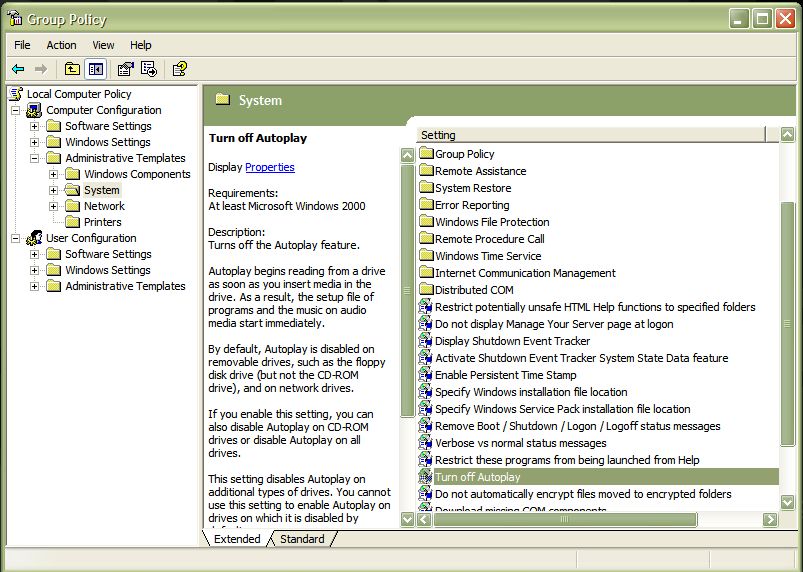Click the horizontal scroll right arrow
Screen dimensions: 803x572
pyautogui.click(x=770, y=519)
